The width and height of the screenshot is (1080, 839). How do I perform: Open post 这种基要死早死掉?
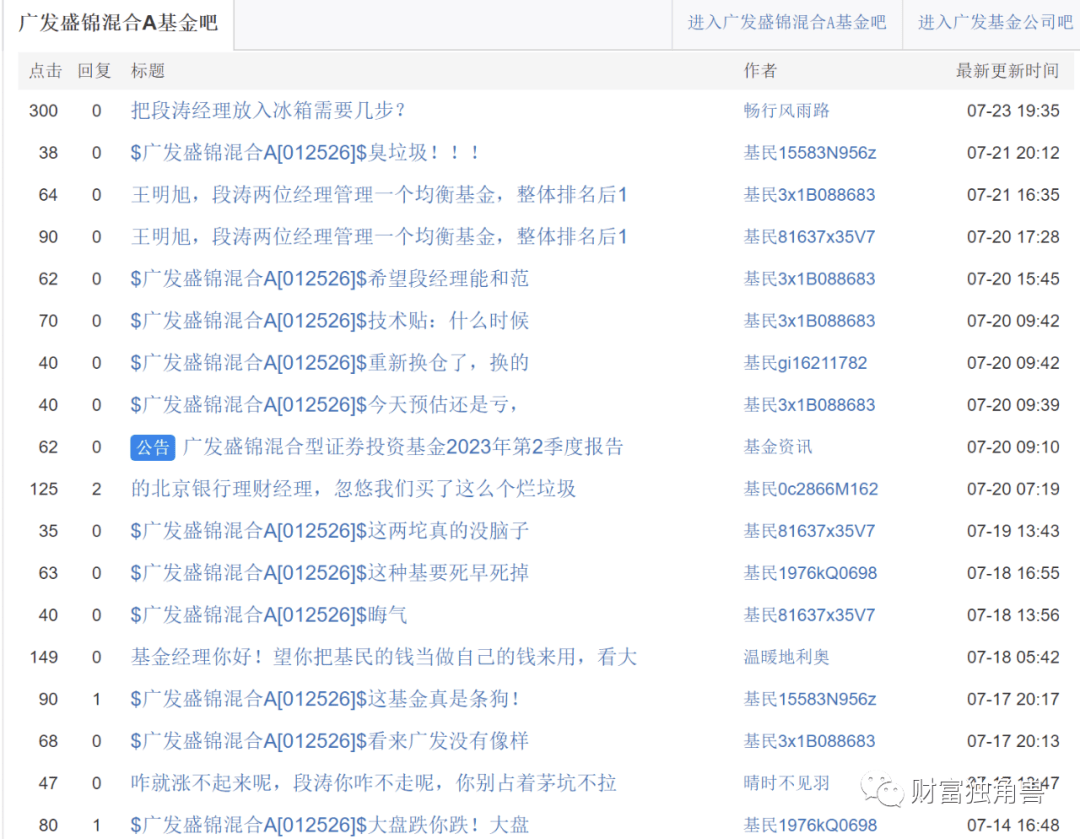click(x=330, y=573)
